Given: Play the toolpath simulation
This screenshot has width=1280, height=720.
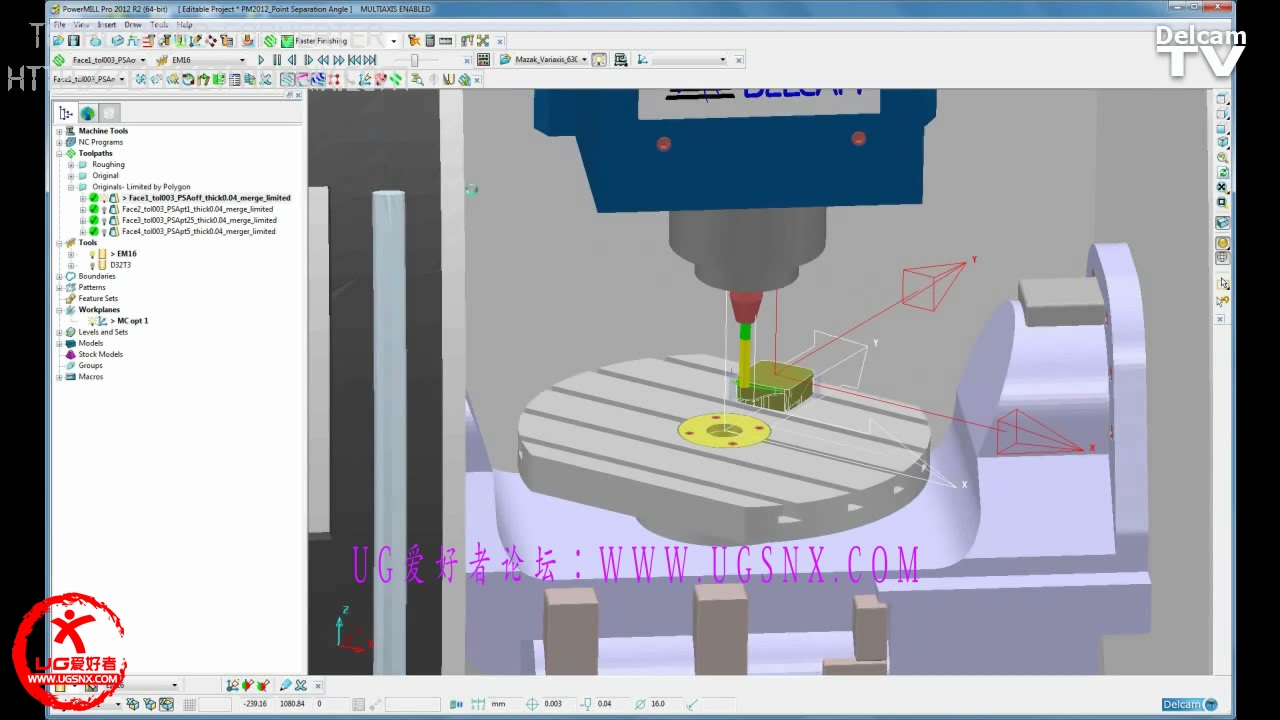Looking at the screenshot, I should pos(261,60).
